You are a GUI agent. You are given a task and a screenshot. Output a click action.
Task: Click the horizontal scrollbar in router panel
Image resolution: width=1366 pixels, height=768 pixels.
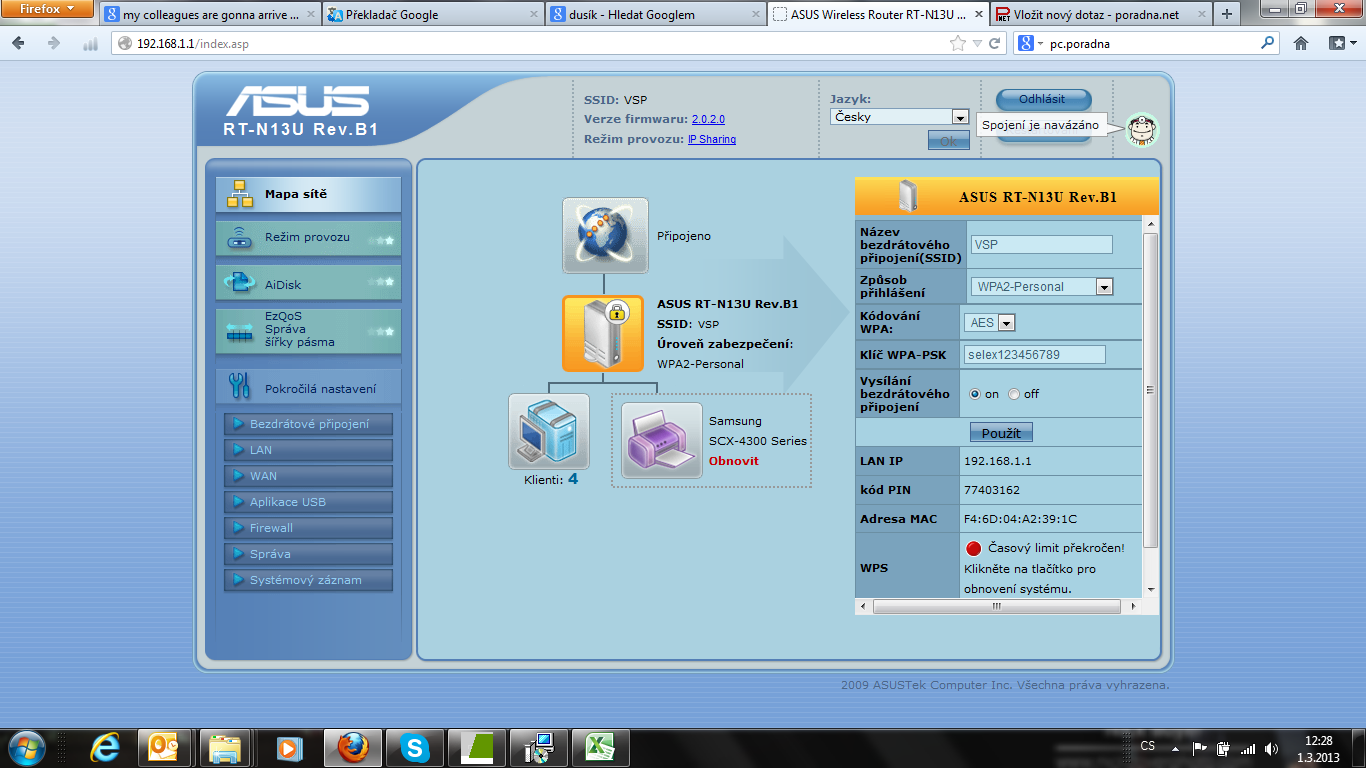click(x=996, y=606)
